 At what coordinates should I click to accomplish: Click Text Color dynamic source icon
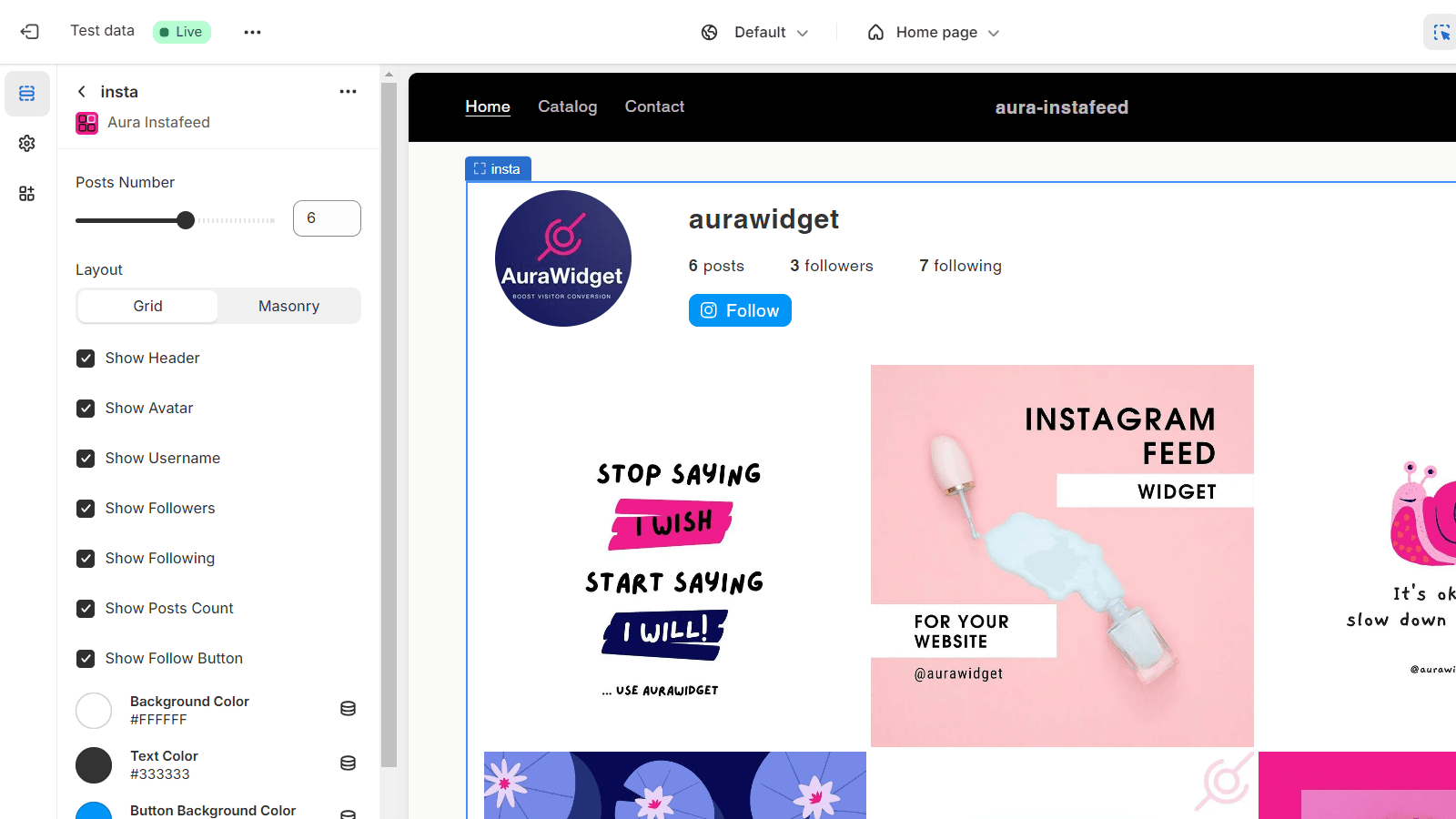point(348,763)
